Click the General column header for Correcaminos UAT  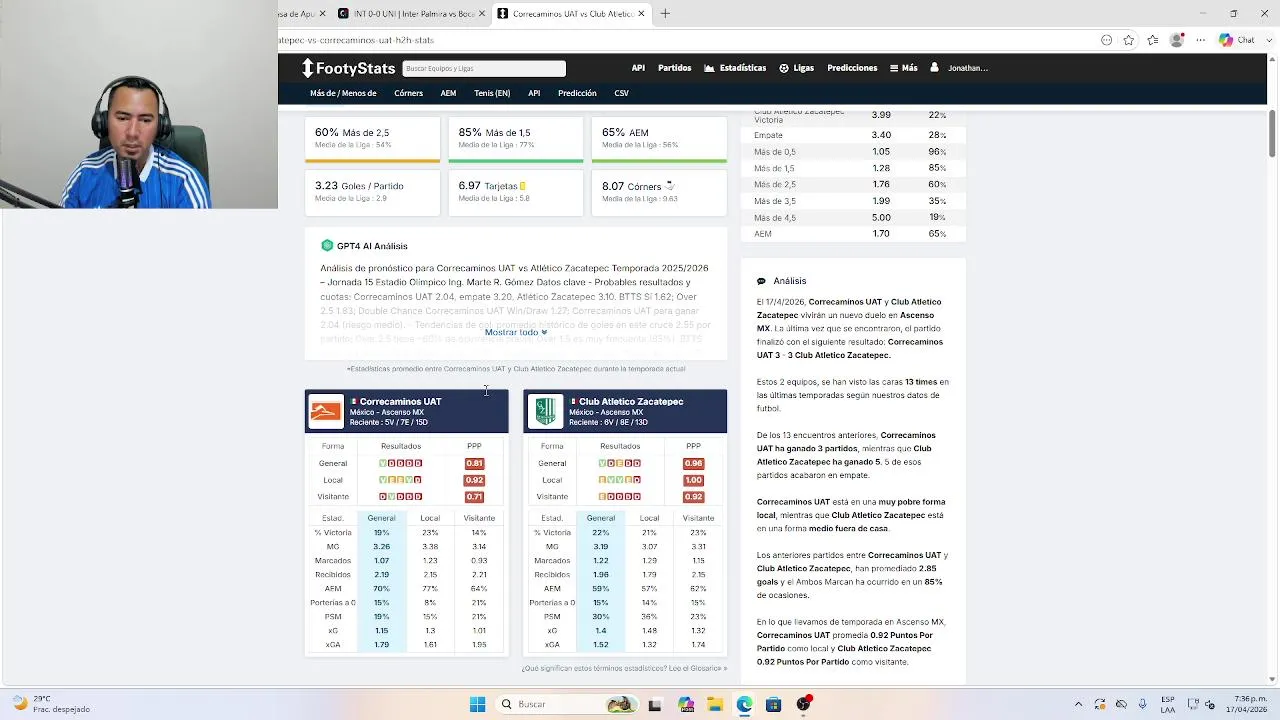pyautogui.click(x=381, y=518)
